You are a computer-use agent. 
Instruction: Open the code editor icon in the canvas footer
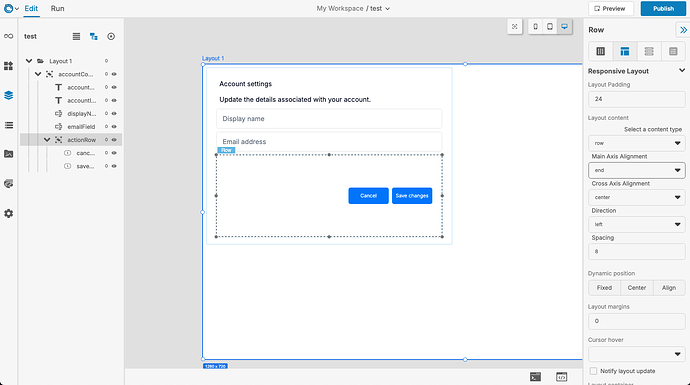click(561, 377)
